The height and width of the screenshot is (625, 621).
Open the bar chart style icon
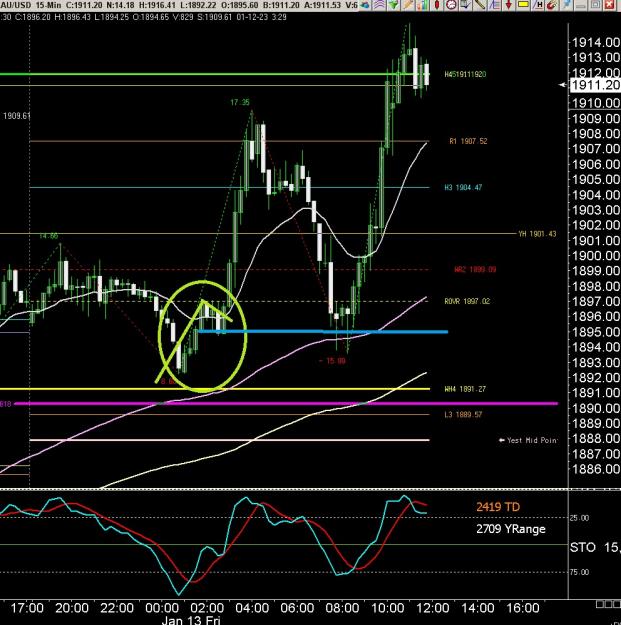(x=423, y=4)
